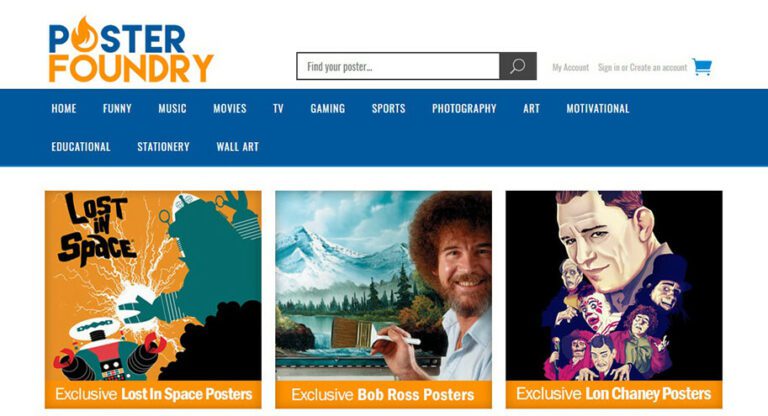Click Sign in or Create an account
The height and width of the screenshot is (416, 768).
coord(643,68)
